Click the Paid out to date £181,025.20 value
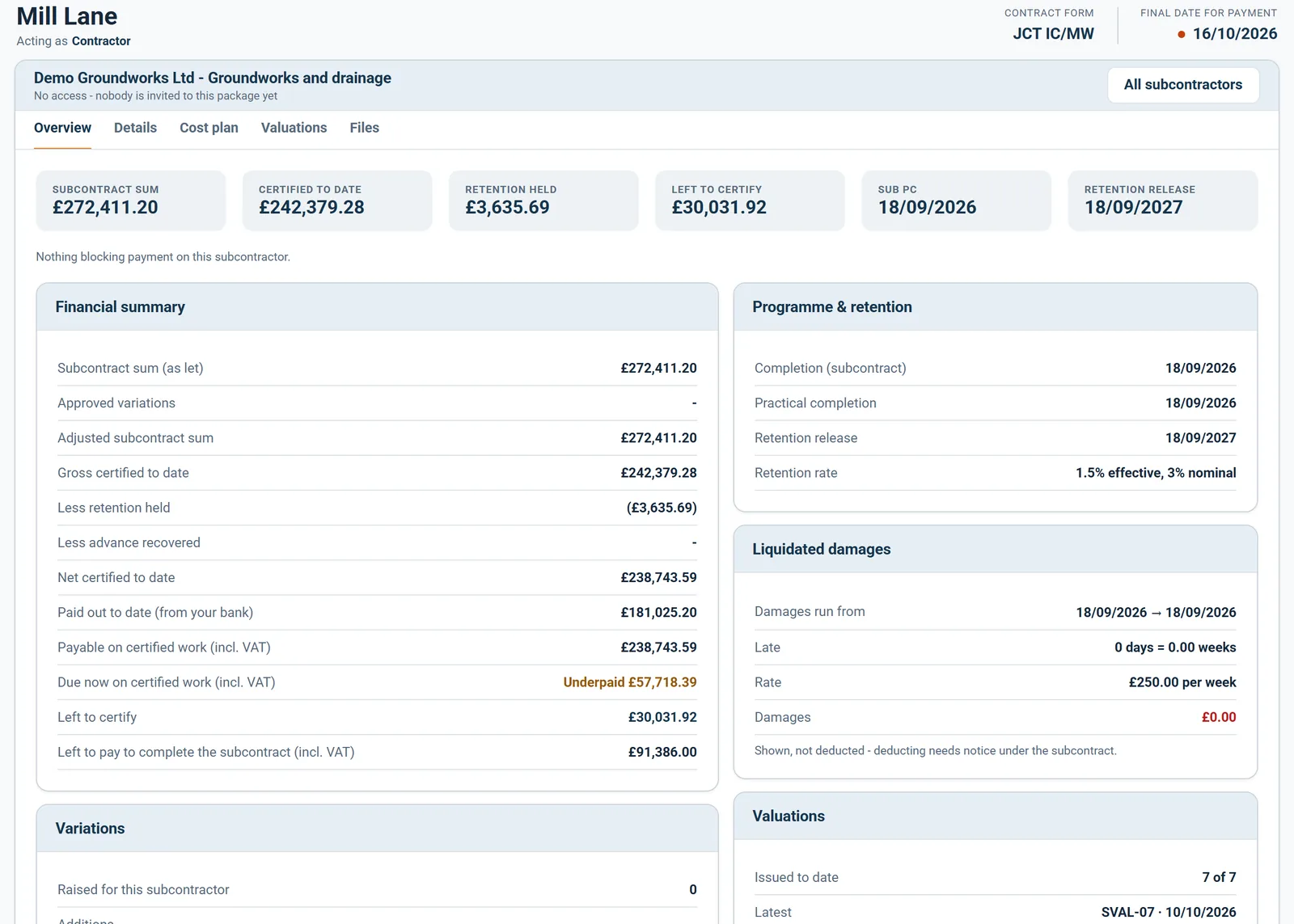 coord(658,613)
